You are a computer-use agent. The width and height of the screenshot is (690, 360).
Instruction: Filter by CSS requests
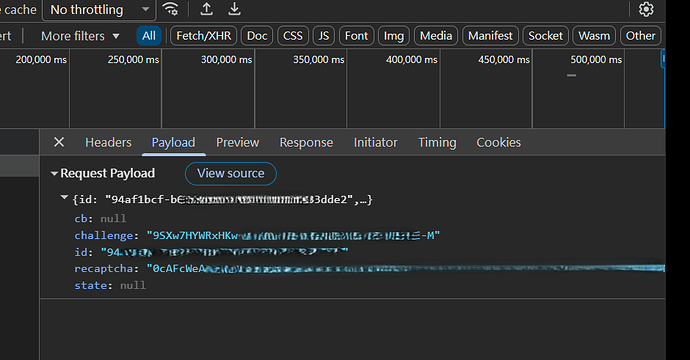293,36
